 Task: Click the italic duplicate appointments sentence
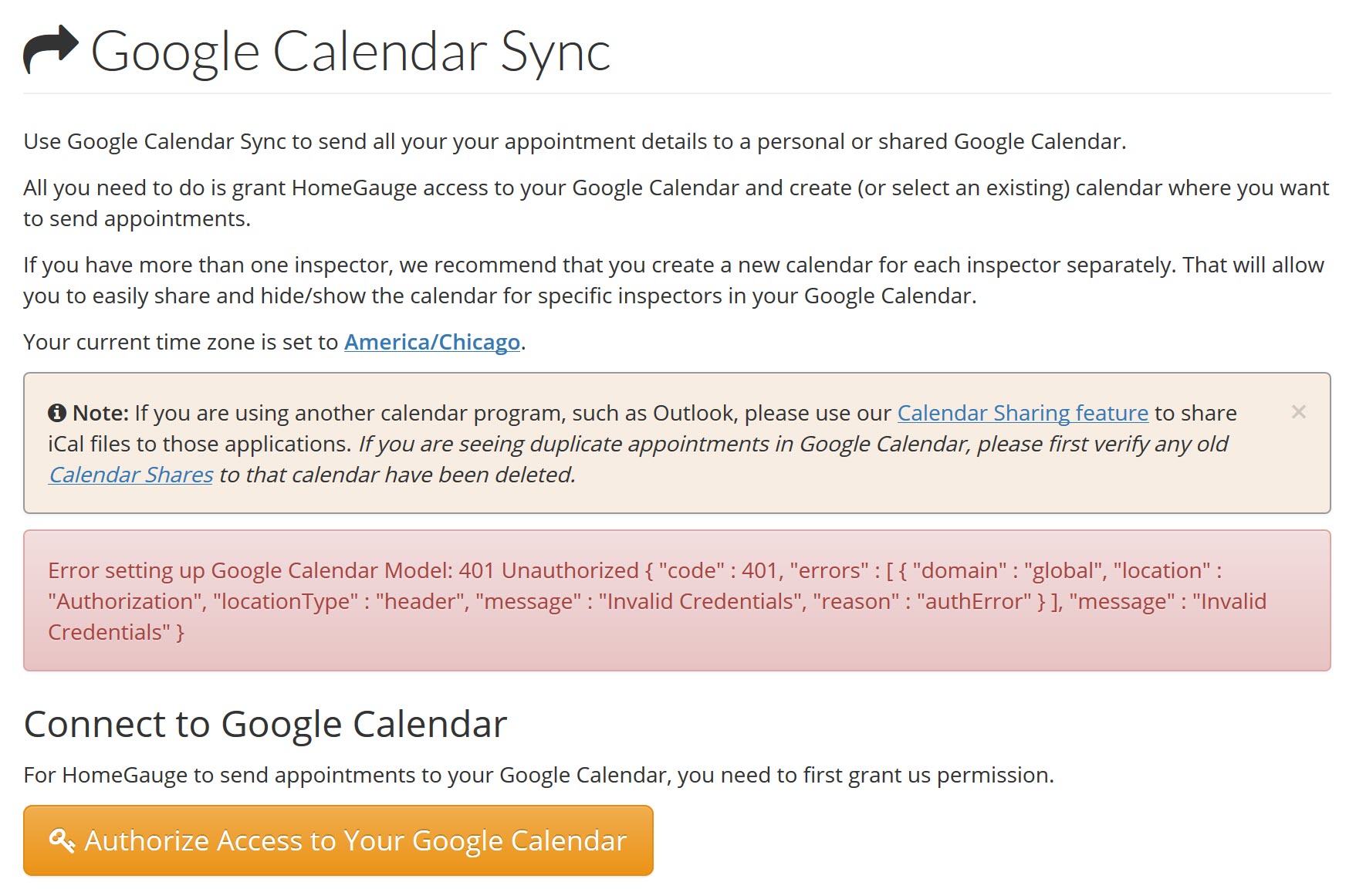pos(793,444)
